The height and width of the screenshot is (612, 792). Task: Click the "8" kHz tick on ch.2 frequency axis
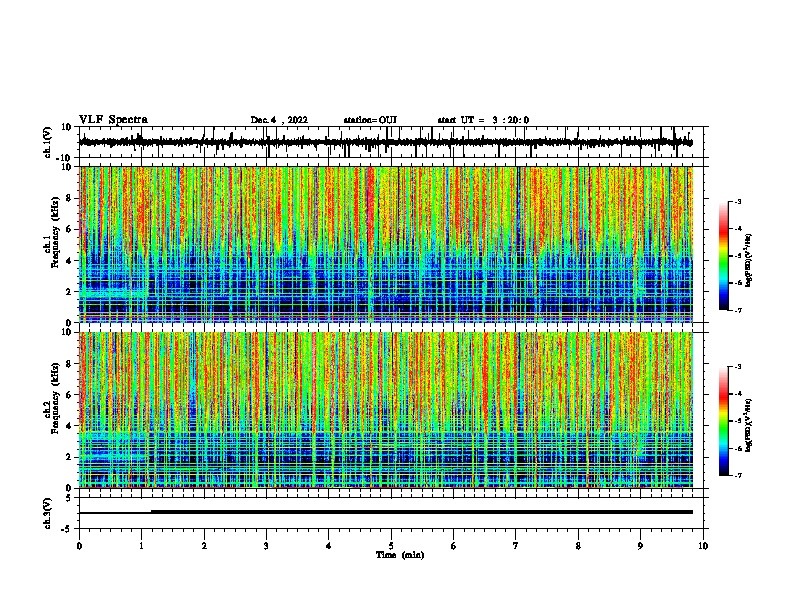(70, 364)
